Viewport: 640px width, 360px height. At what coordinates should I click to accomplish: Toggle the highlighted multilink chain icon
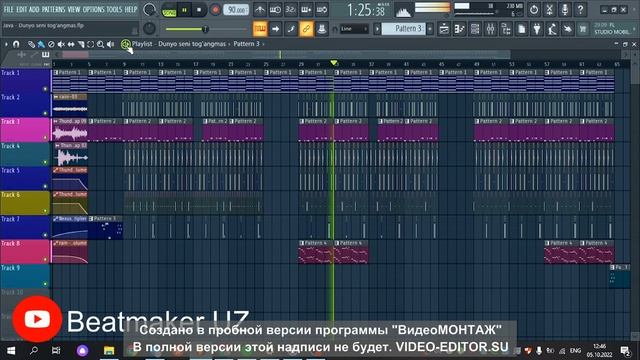[x=306, y=29]
